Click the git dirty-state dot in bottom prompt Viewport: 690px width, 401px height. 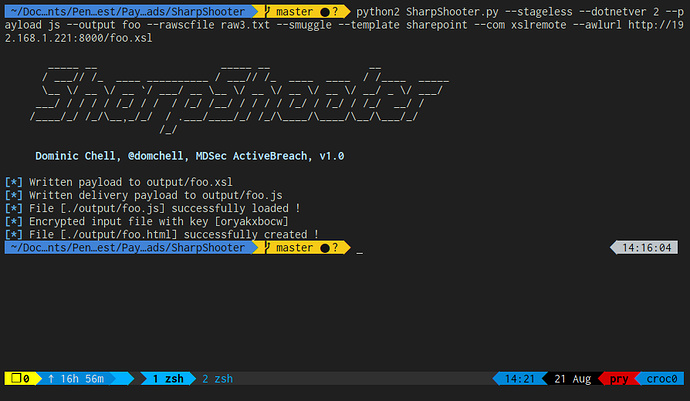click(325, 248)
